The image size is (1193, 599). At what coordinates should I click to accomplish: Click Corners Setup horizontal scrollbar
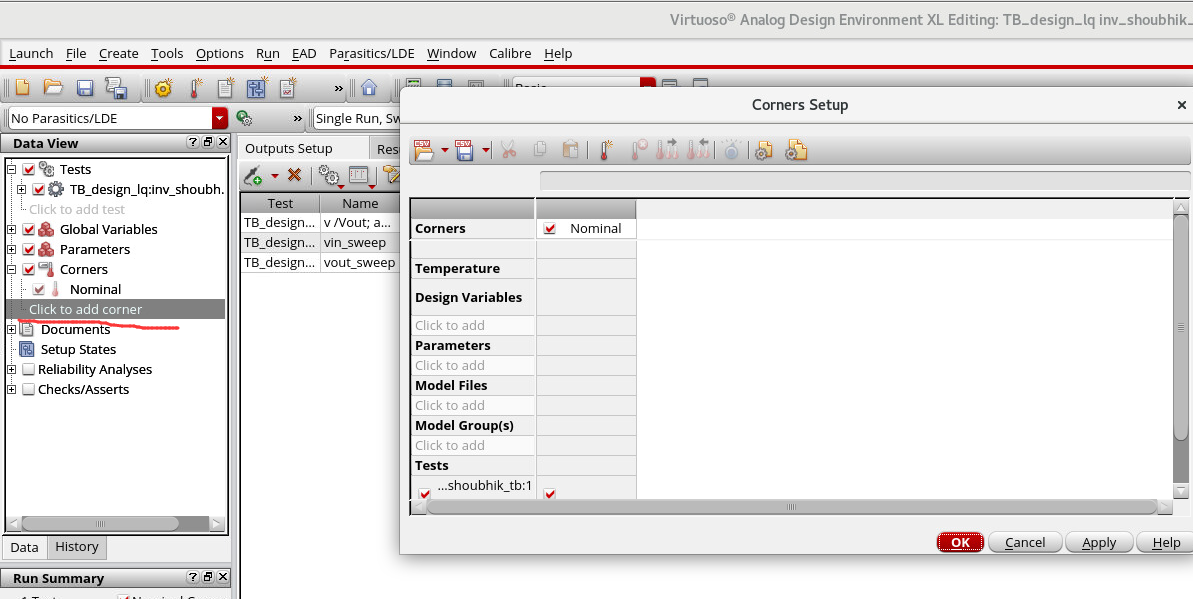[791, 507]
